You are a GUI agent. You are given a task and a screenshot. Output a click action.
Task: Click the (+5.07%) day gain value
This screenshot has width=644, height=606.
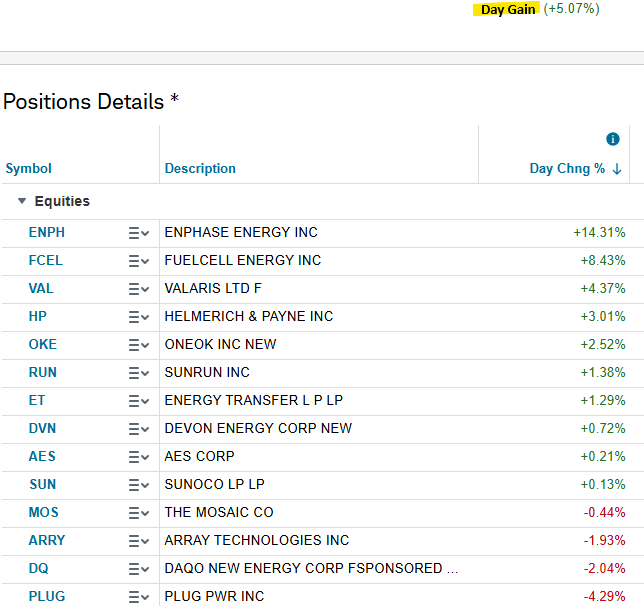coord(571,9)
